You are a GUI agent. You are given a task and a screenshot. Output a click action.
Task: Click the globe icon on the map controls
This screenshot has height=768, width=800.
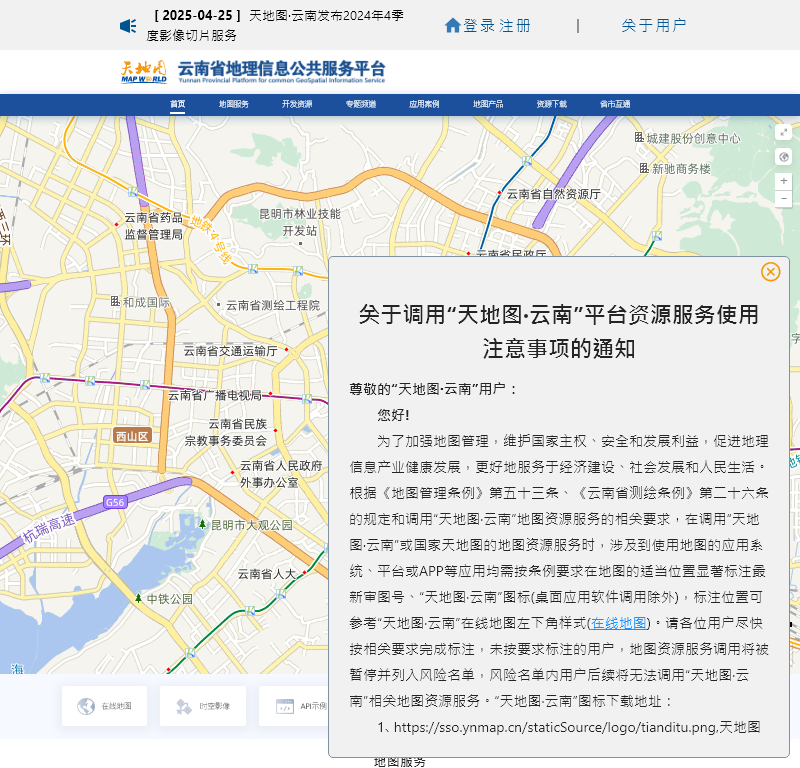tap(783, 157)
